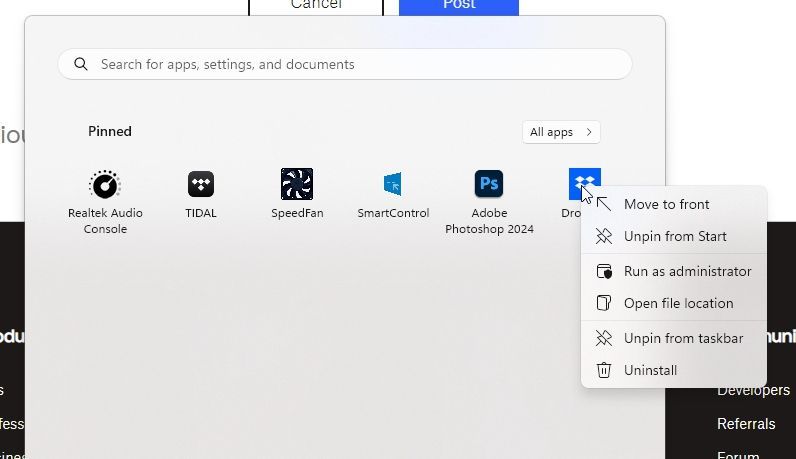The width and height of the screenshot is (796, 459).
Task: Focus the Start menu search field
Action: (x=345, y=64)
